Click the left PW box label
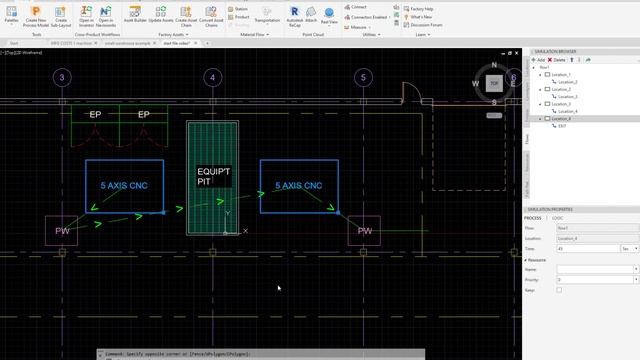The width and height of the screenshot is (640, 360). tap(62, 231)
